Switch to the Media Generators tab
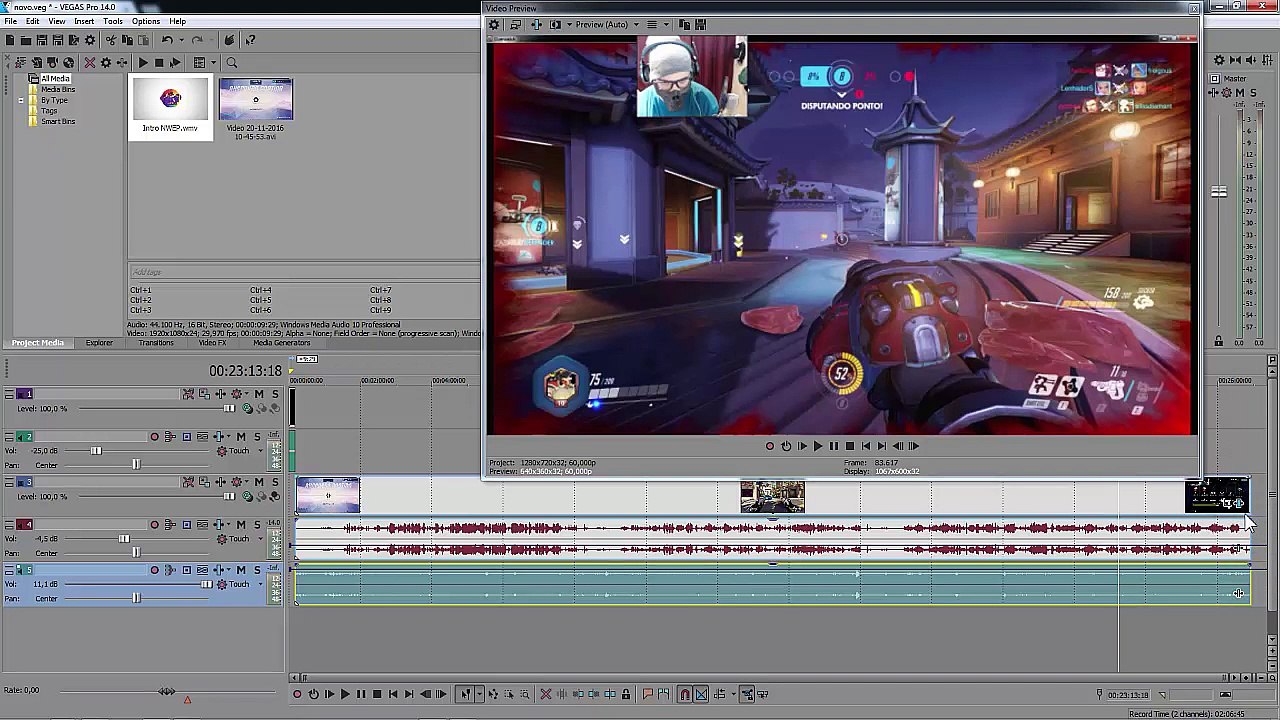Viewport: 1280px width, 720px height. point(282,343)
